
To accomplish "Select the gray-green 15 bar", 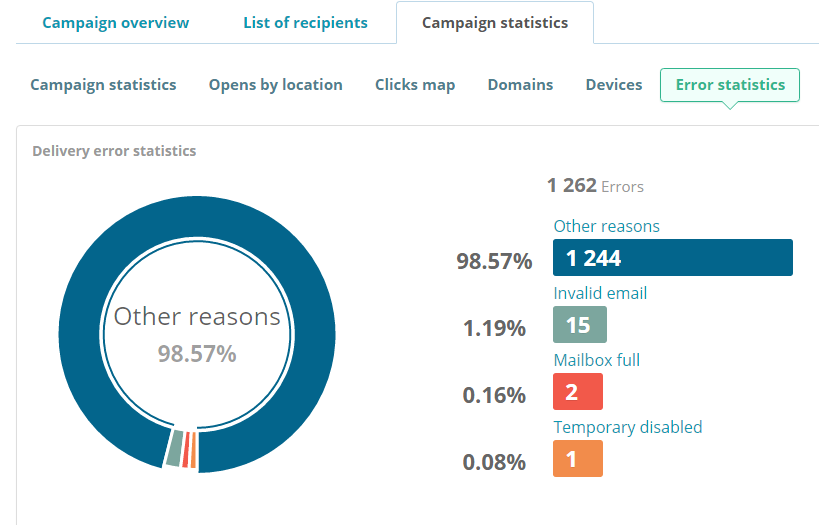I will coord(580,324).
